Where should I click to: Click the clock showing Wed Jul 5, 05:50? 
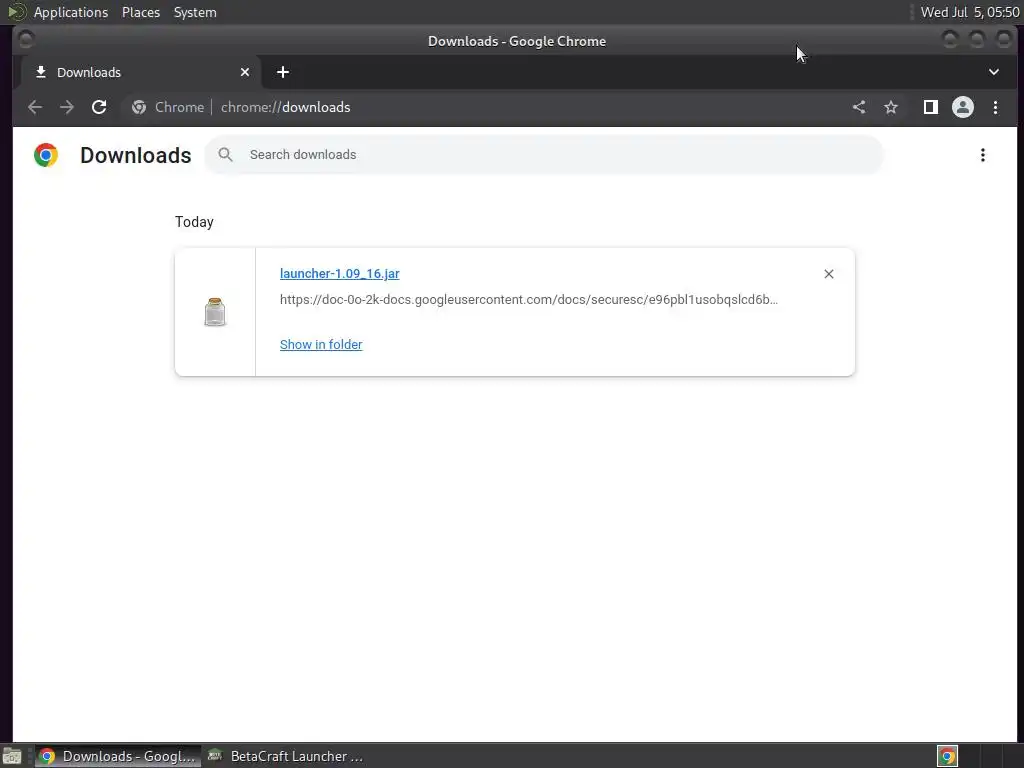click(x=969, y=12)
